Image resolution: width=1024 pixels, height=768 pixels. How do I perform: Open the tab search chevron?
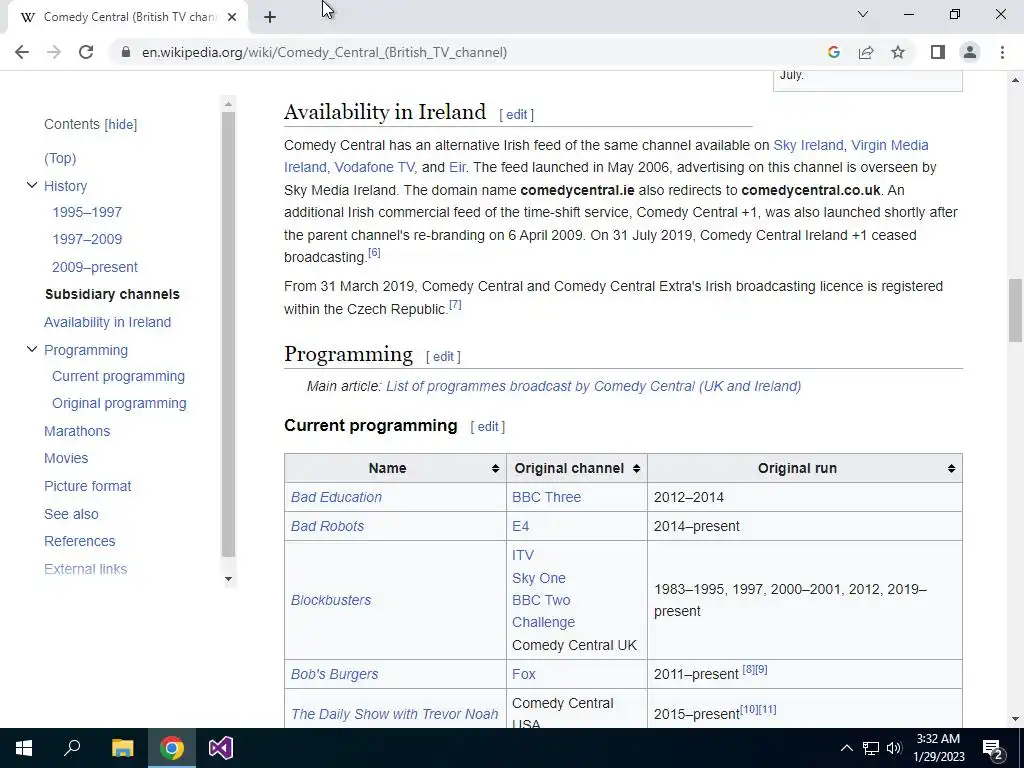click(x=863, y=14)
